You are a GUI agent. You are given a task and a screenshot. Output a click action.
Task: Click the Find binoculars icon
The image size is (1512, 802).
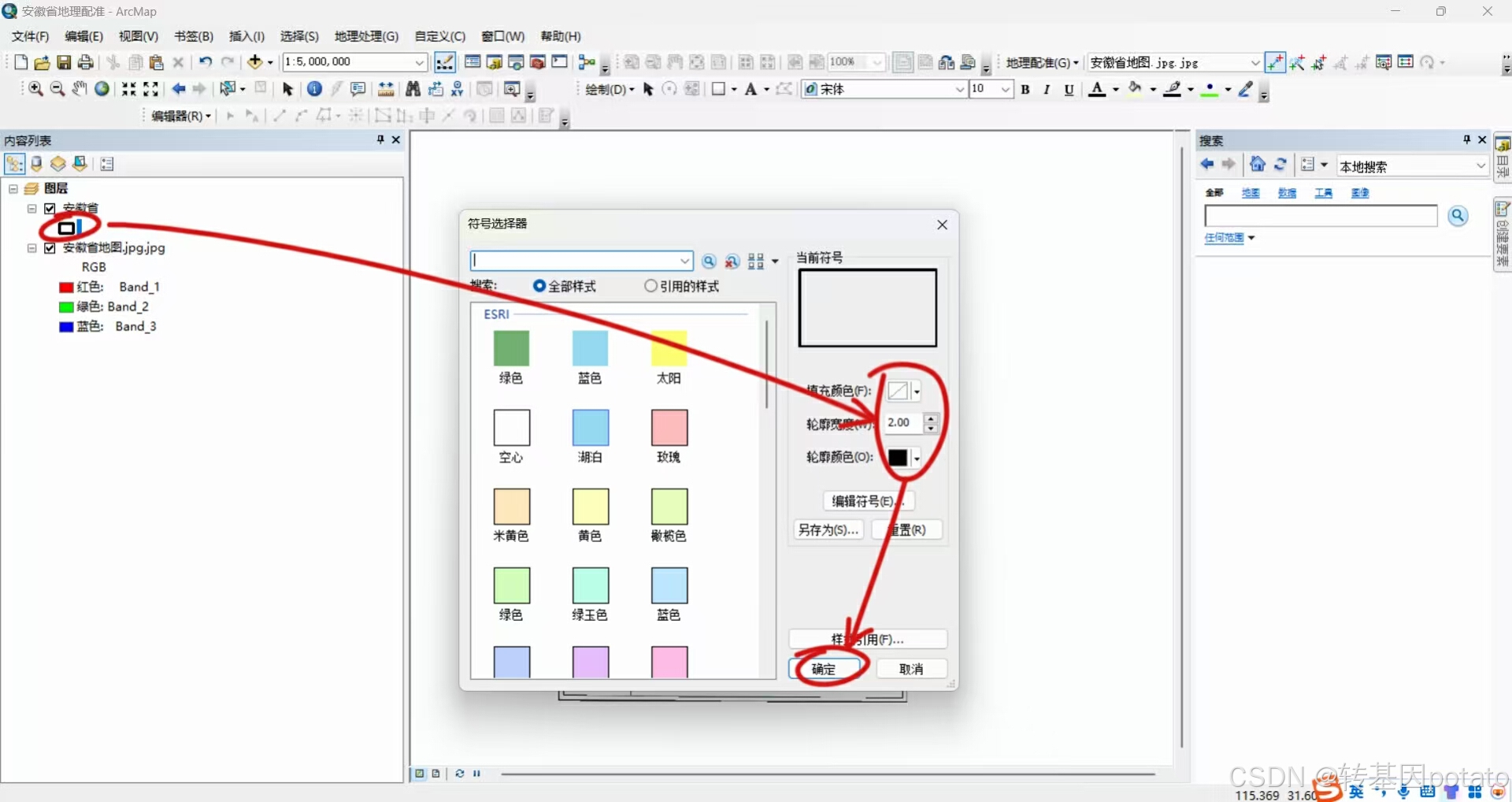(413, 89)
